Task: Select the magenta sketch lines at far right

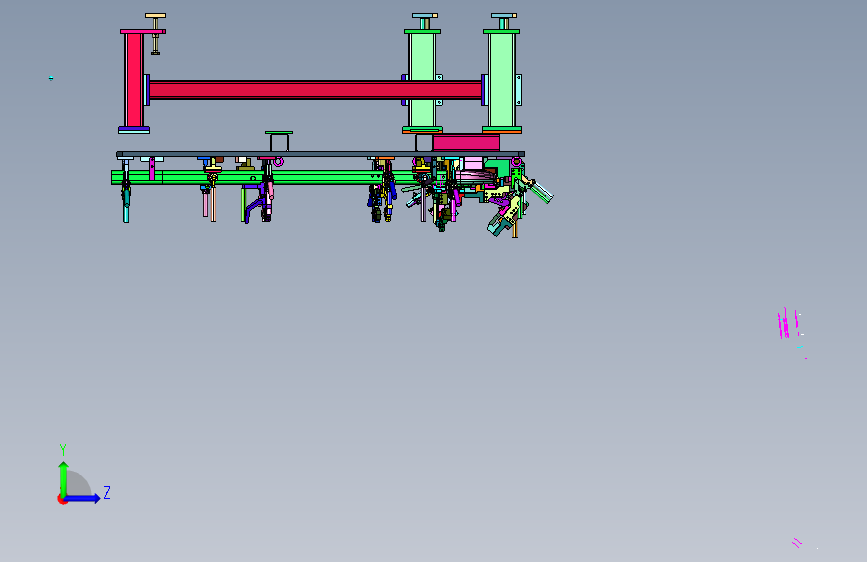Action: point(788,324)
